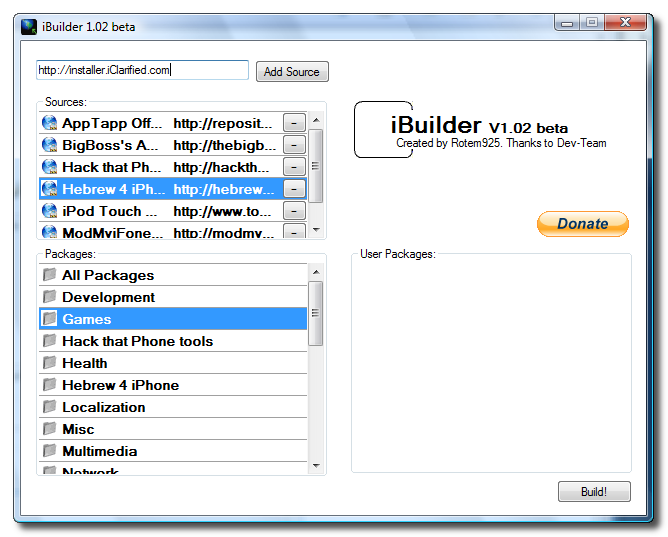Select the http://reposit... source URL

(222, 123)
